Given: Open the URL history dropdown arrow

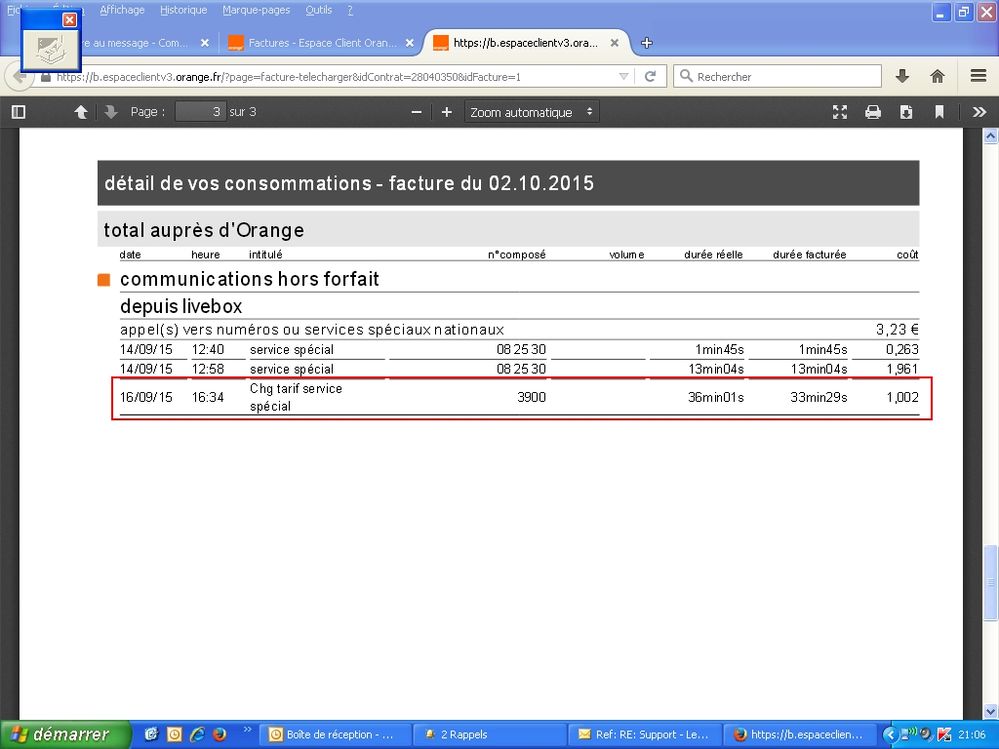Looking at the screenshot, I should [x=623, y=76].
